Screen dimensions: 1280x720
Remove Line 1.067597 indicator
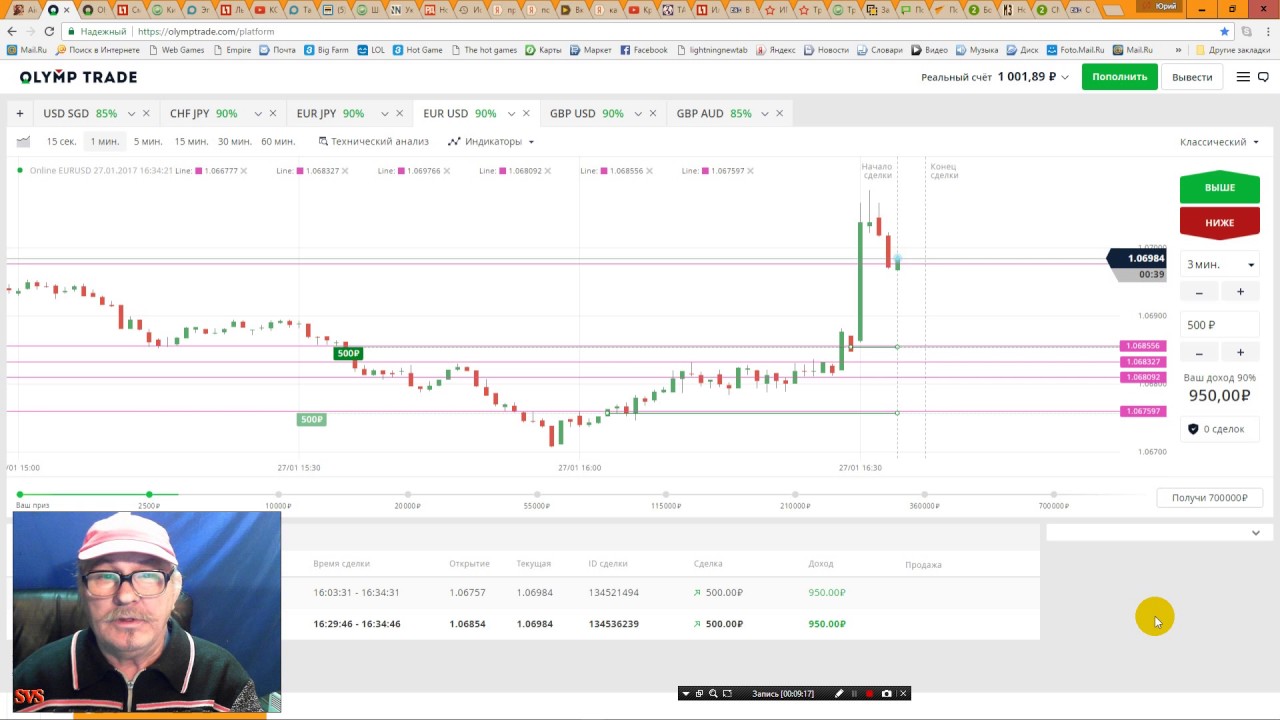coord(751,171)
